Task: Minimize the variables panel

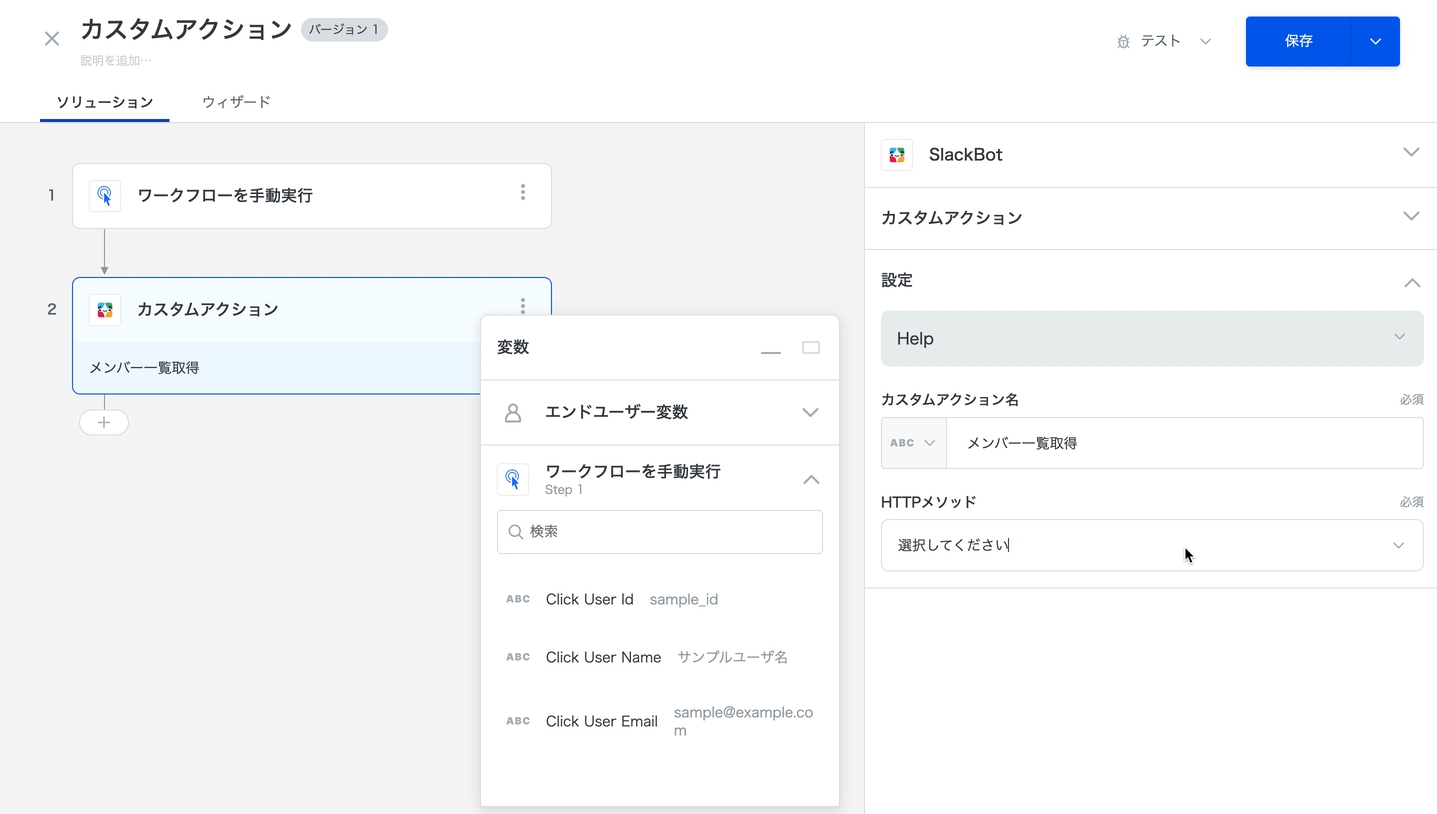Action: [770, 349]
